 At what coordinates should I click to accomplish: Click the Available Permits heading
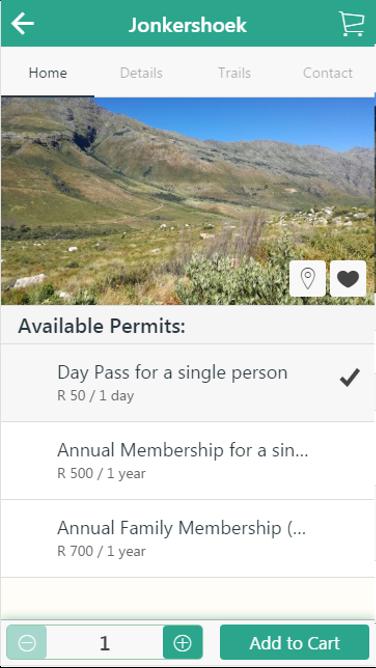[x=102, y=326]
